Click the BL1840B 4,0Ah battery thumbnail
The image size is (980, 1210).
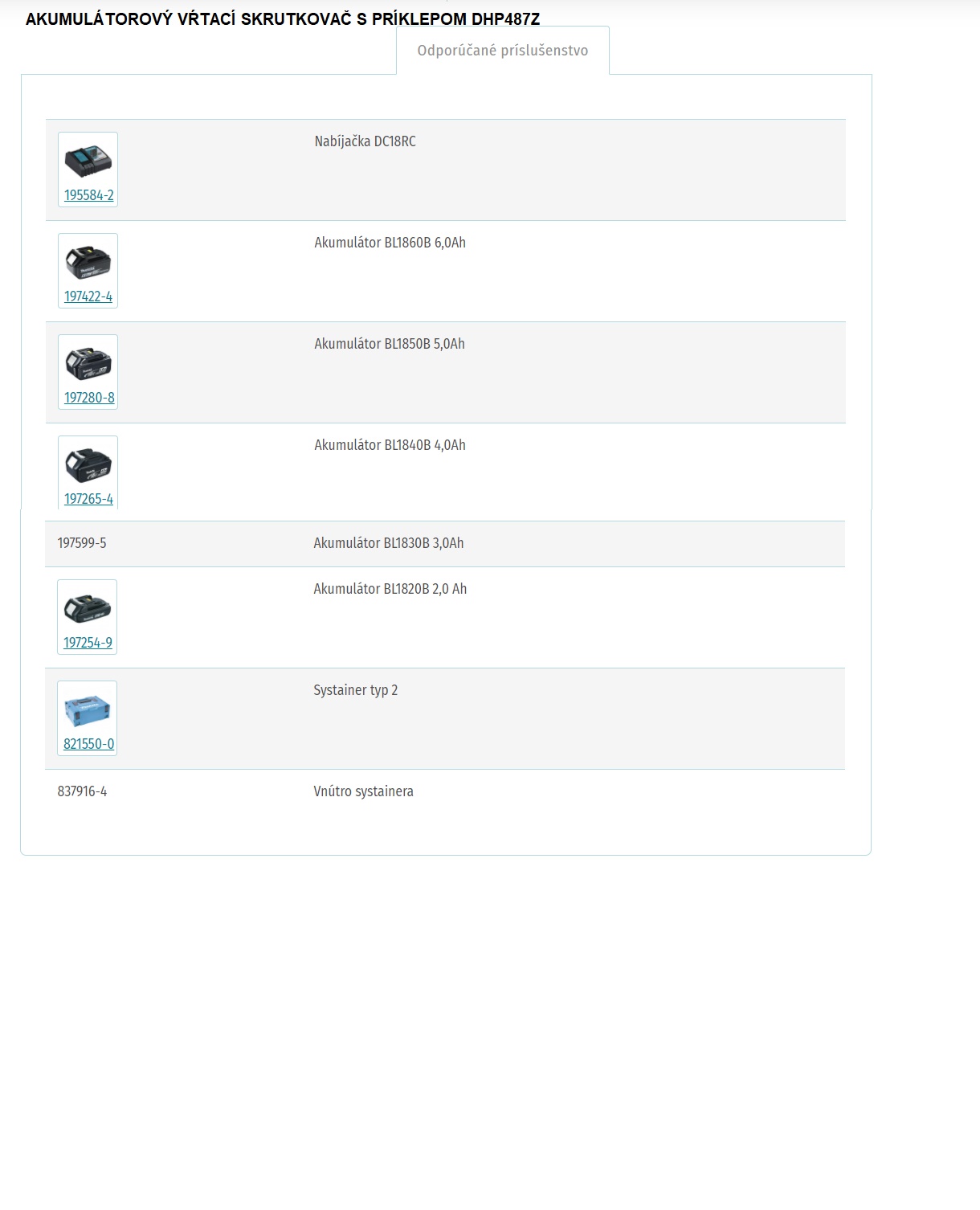pyautogui.click(x=88, y=465)
